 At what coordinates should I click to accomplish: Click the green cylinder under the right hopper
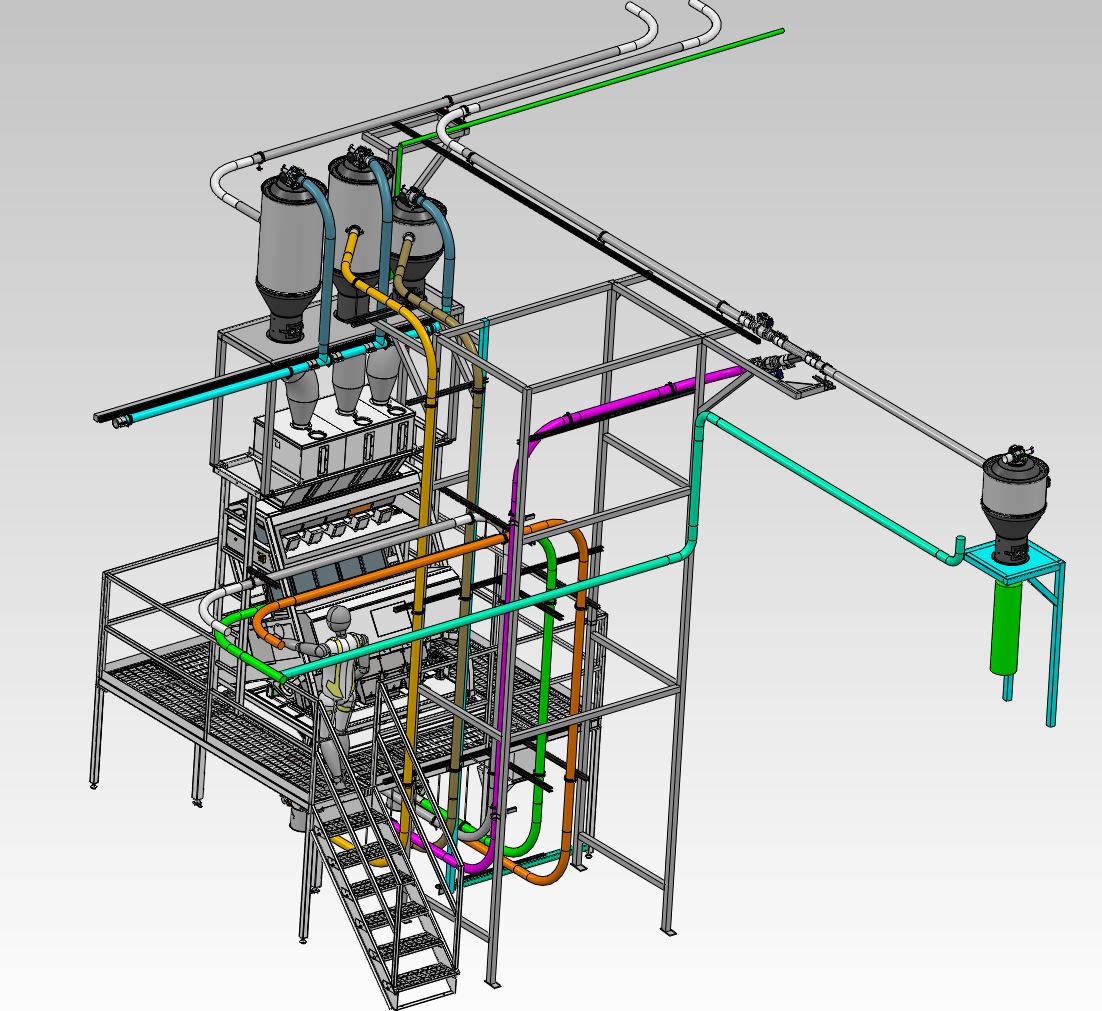1006,628
